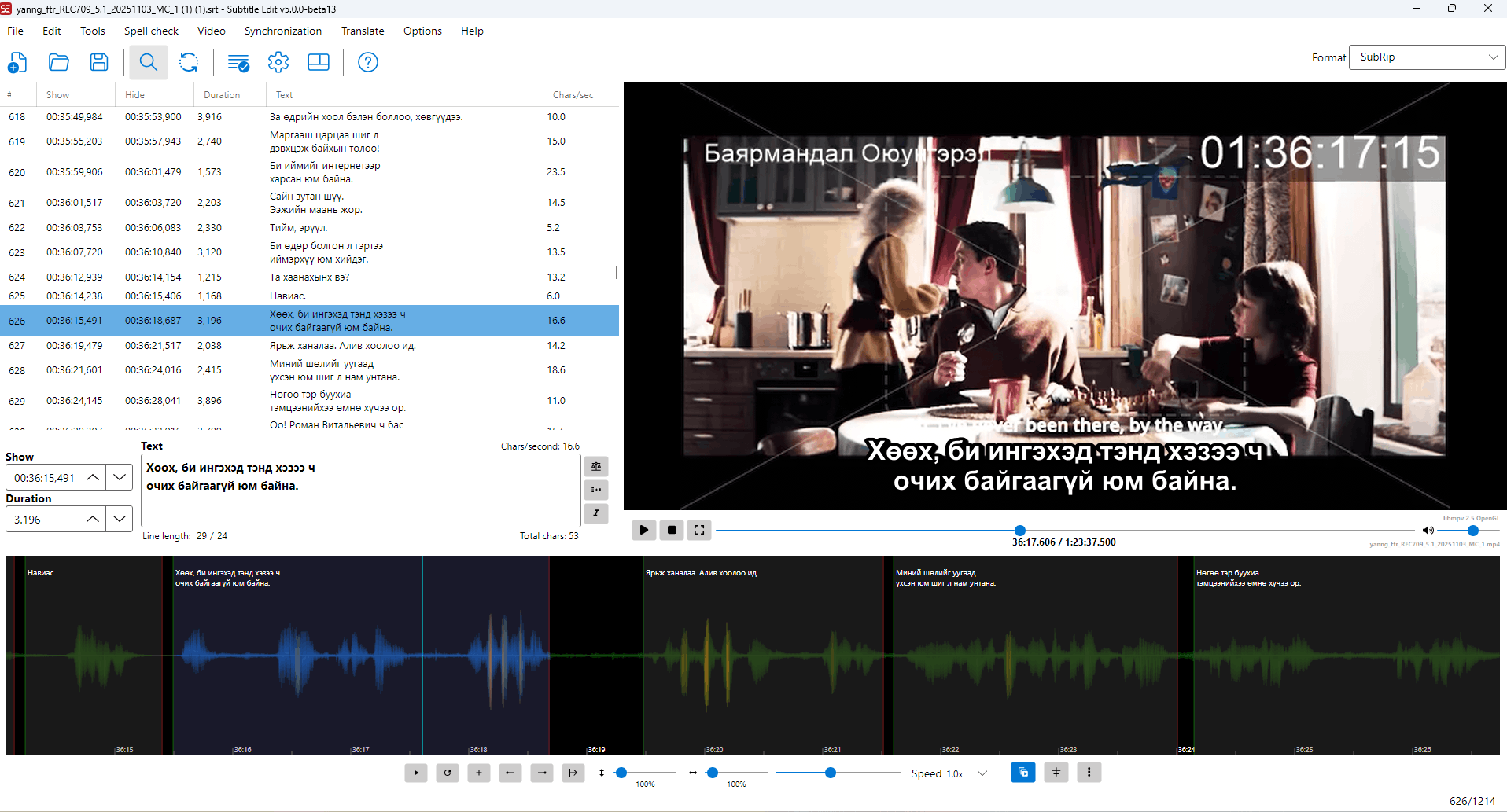Open the Spell check menu
The width and height of the screenshot is (1507, 812).
point(151,31)
